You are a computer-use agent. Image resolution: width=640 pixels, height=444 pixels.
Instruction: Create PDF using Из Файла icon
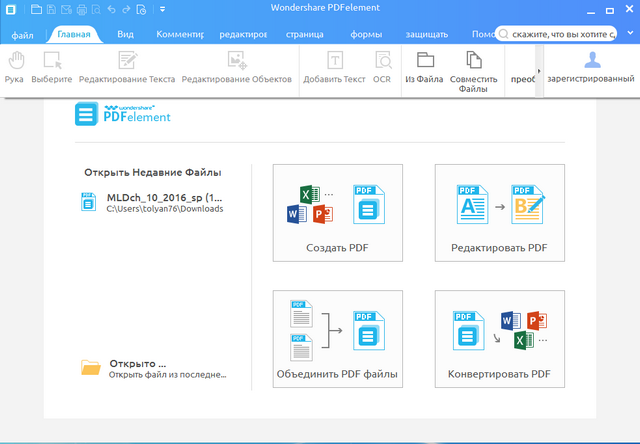[425, 66]
